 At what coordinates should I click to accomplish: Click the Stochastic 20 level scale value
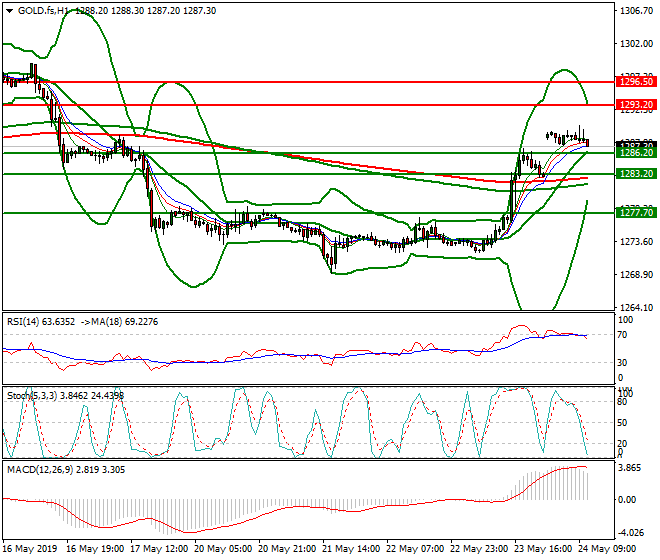click(x=623, y=443)
